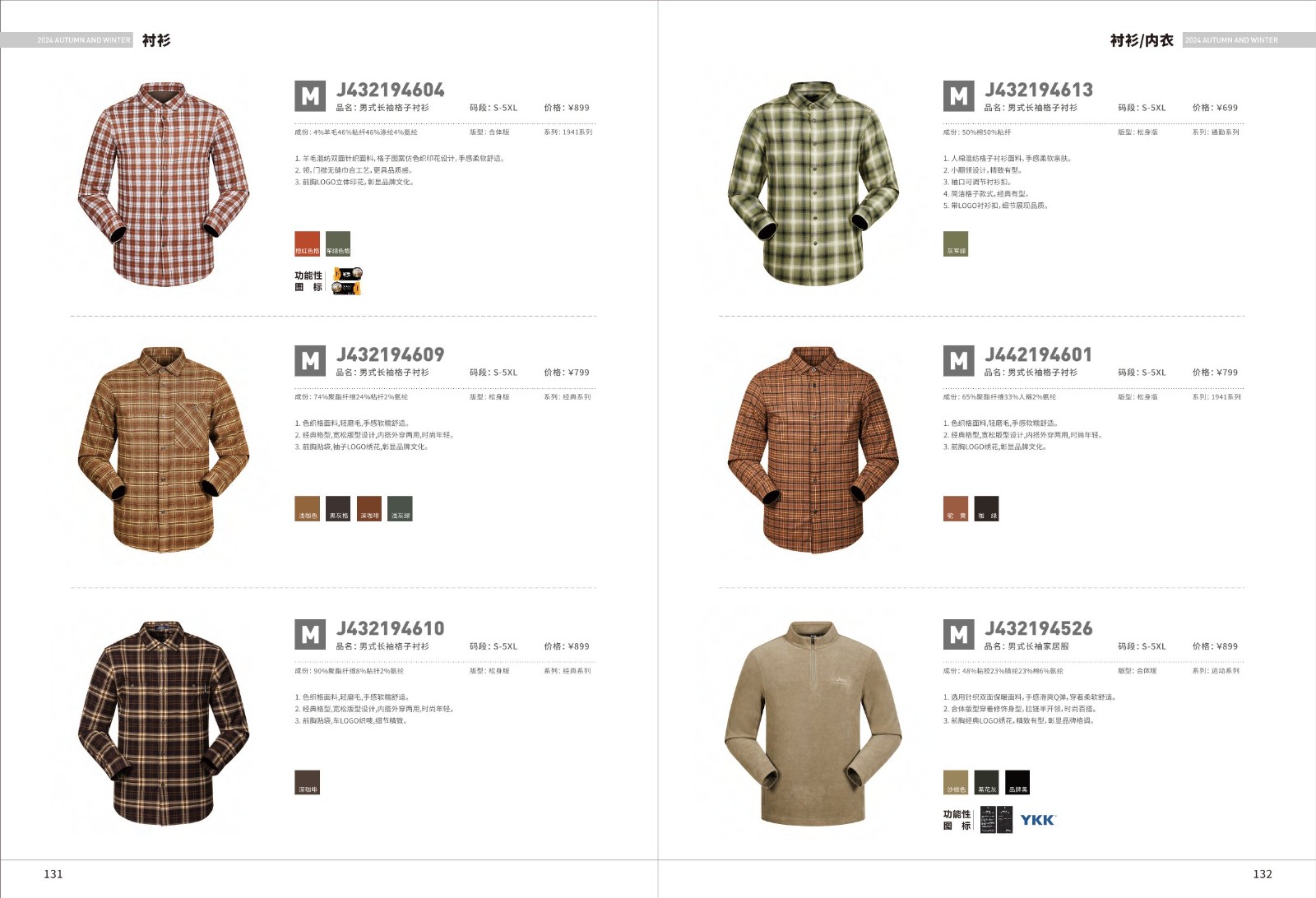The width and height of the screenshot is (1316, 898).
Task: Select the 军绿色格 army green swatch
Action: [338, 243]
